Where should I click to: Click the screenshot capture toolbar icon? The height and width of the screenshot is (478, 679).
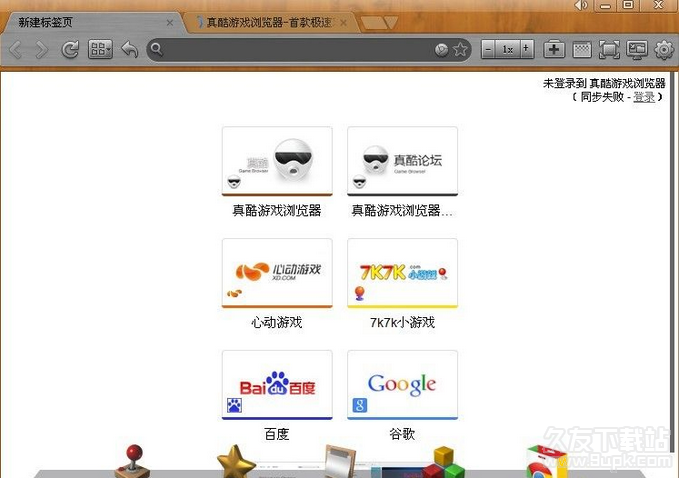582,49
